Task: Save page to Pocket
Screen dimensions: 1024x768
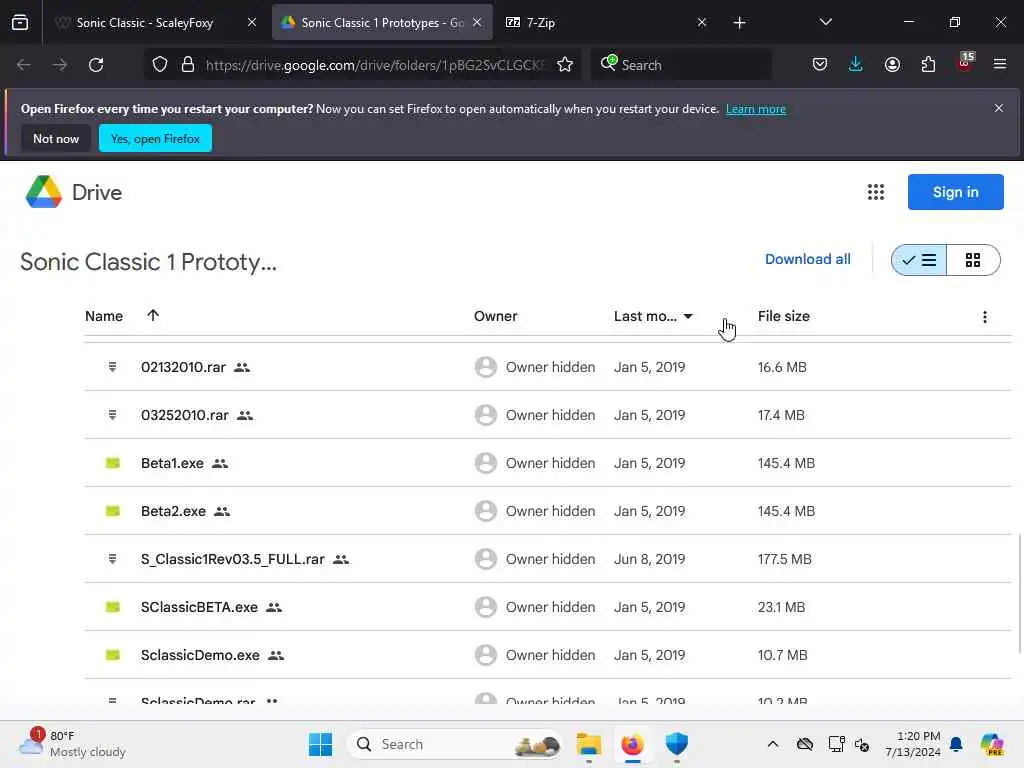Action: point(820,65)
